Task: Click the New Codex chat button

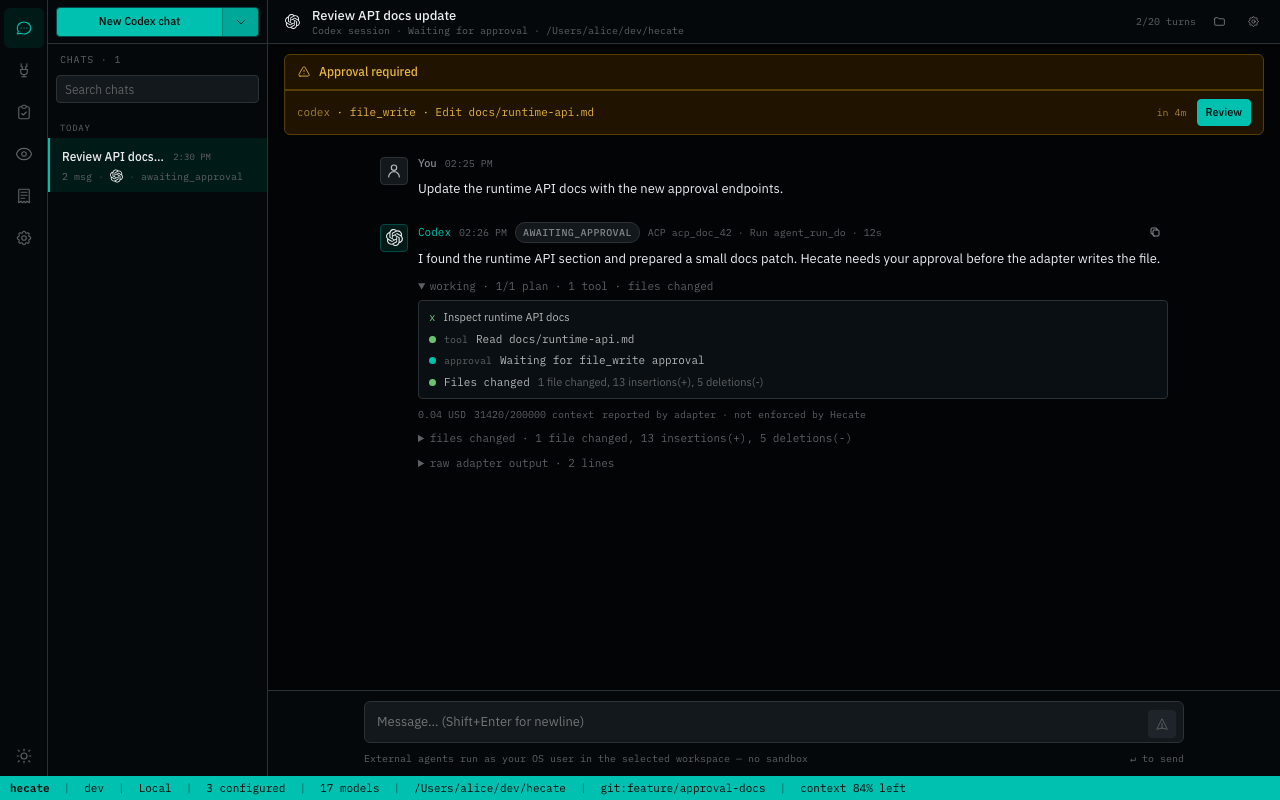Action: point(139,21)
